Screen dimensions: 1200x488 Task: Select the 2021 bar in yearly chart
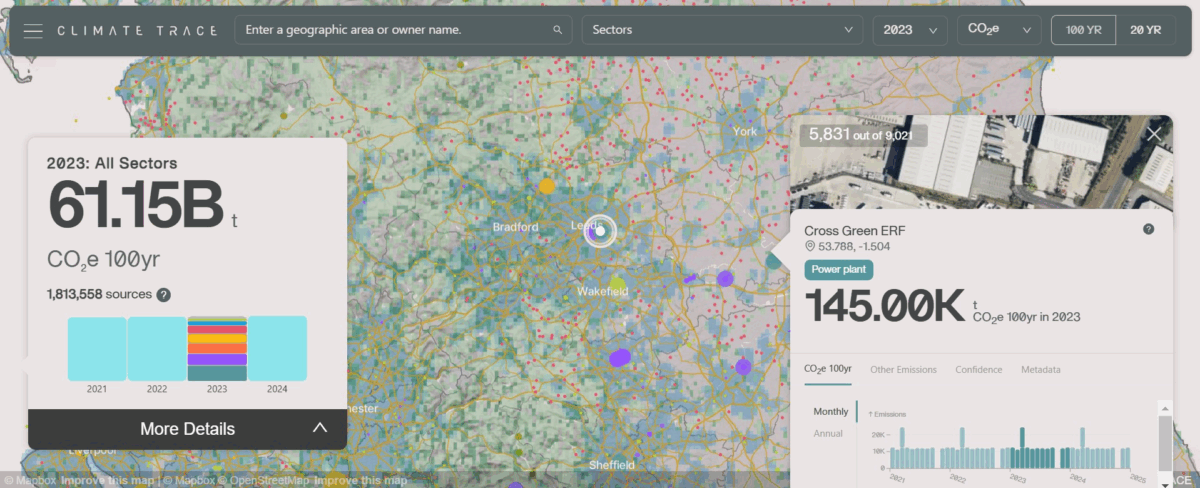click(97, 348)
